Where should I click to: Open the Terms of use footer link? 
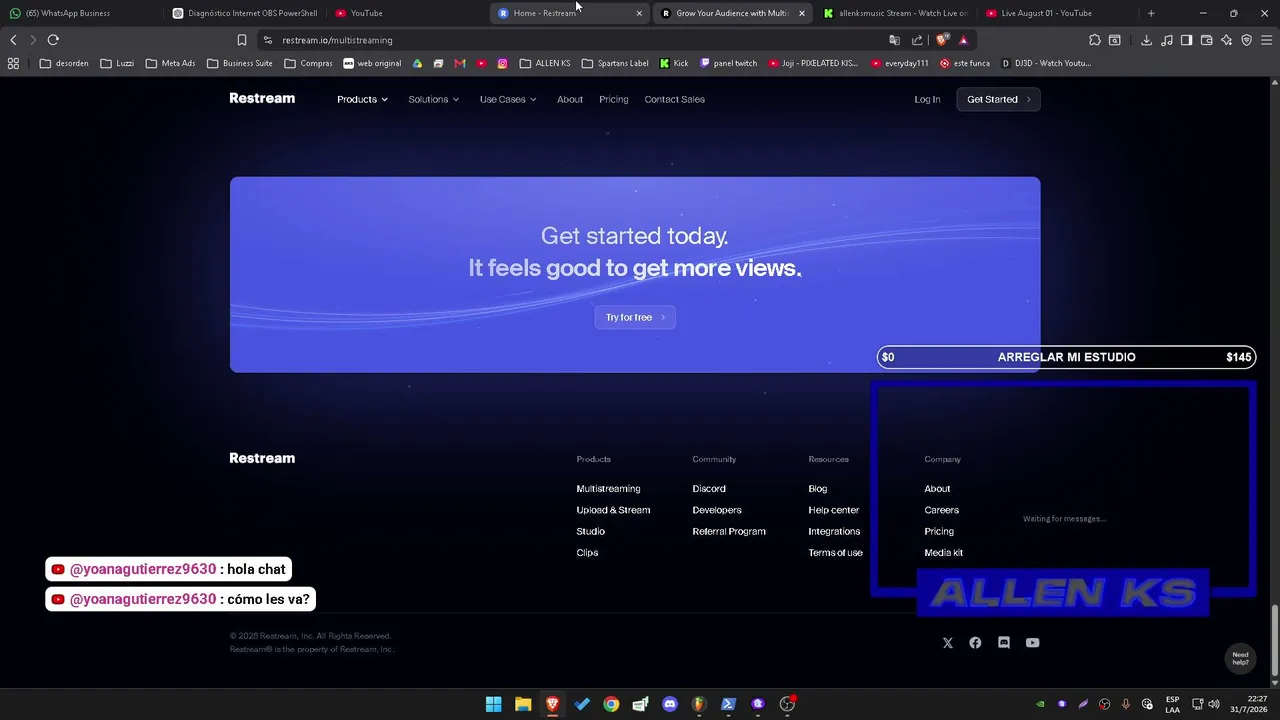coord(835,553)
